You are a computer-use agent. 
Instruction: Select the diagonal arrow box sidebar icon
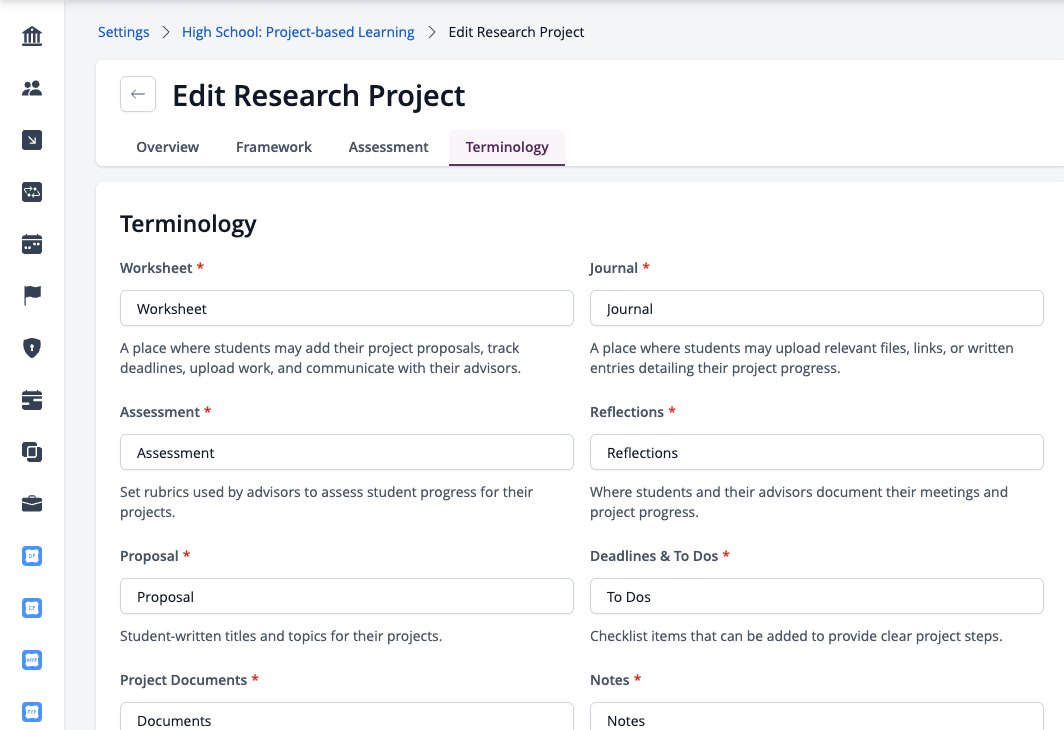pyautogui.click(x=32, y=140)
